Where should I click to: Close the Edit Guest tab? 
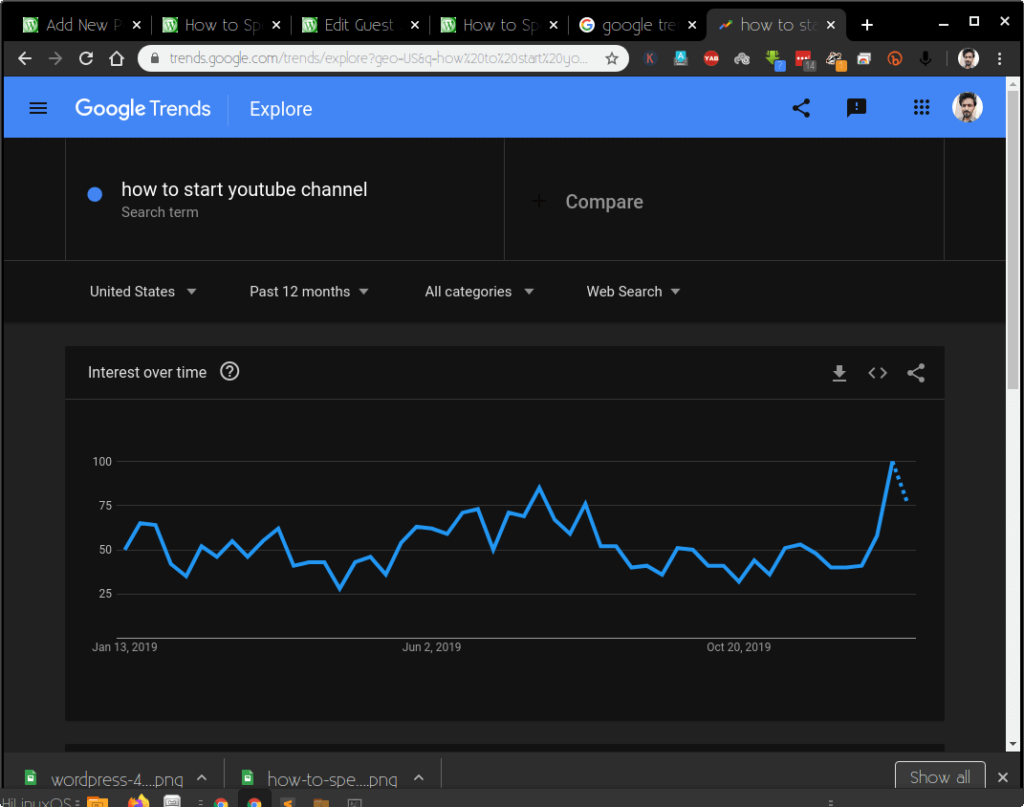tap(415, 25)
